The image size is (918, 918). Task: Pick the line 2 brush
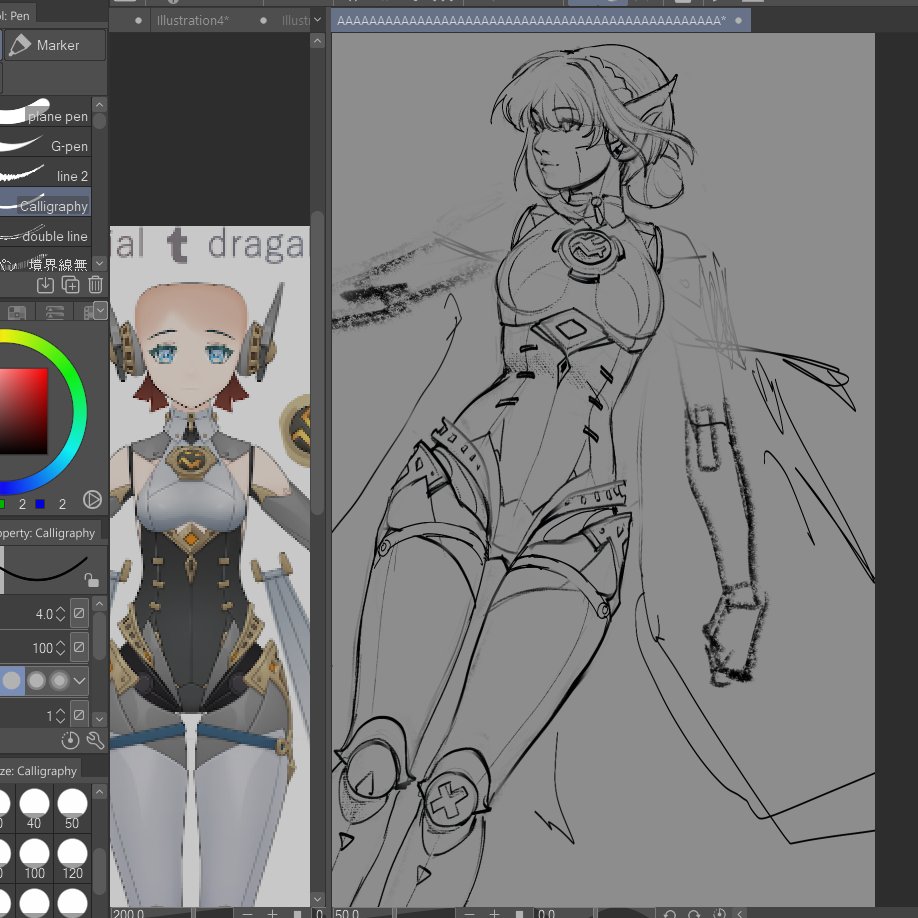(45, 173)
